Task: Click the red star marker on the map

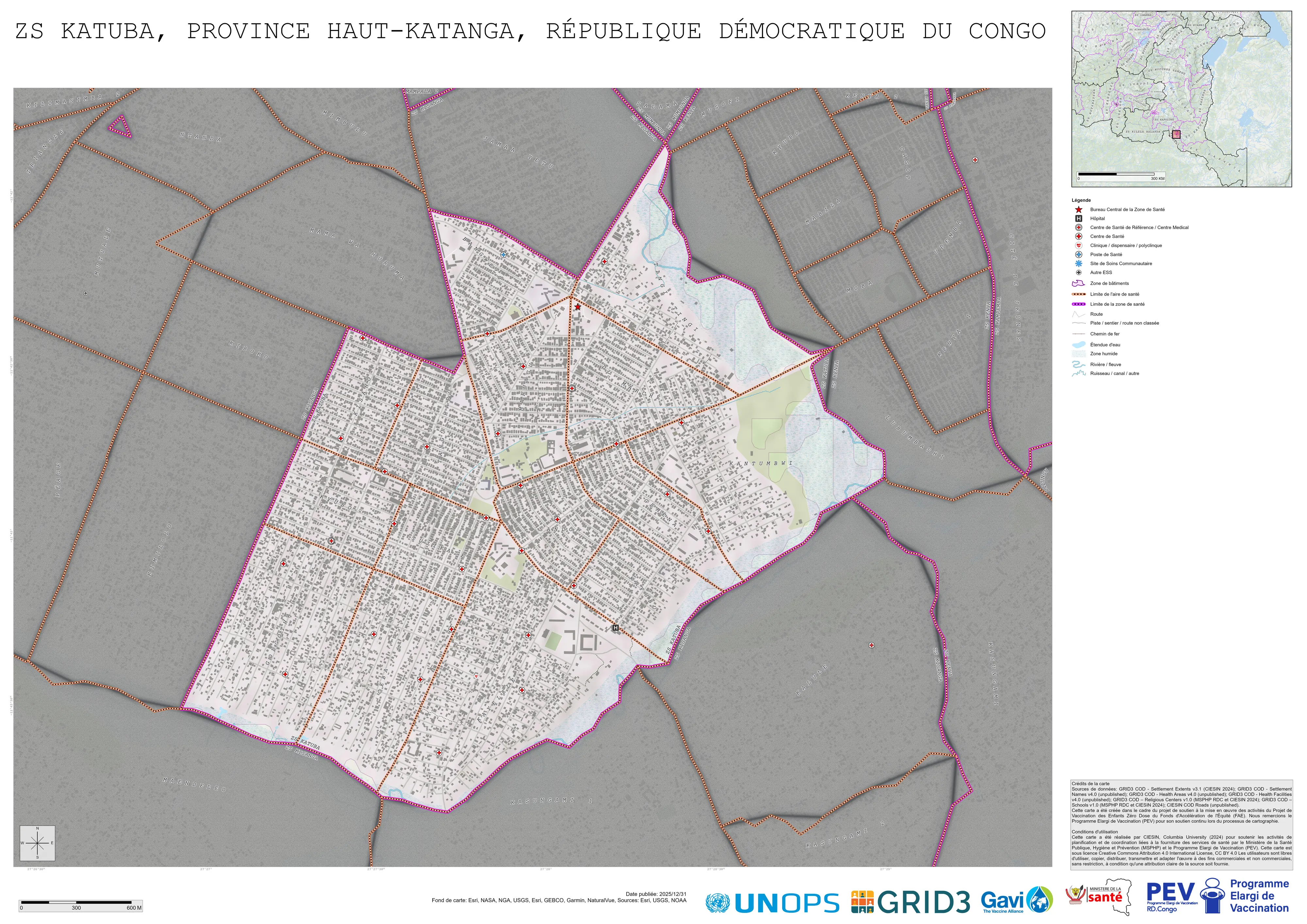Action: pos(578,307)
